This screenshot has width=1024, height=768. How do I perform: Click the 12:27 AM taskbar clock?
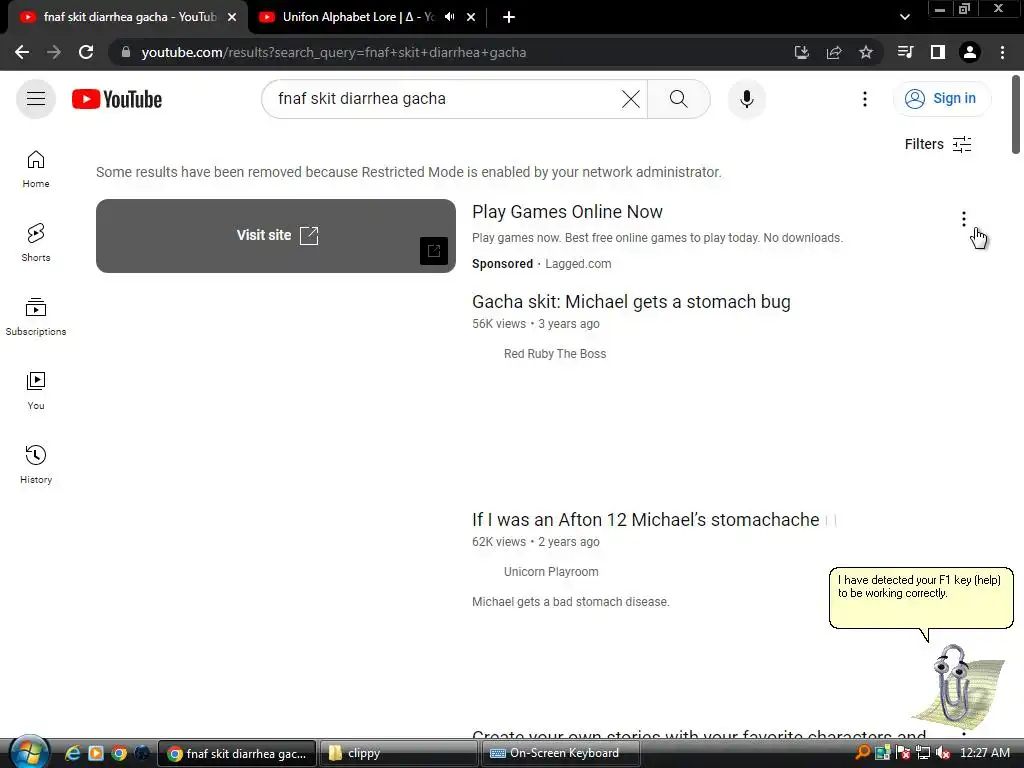pos(985,753)
